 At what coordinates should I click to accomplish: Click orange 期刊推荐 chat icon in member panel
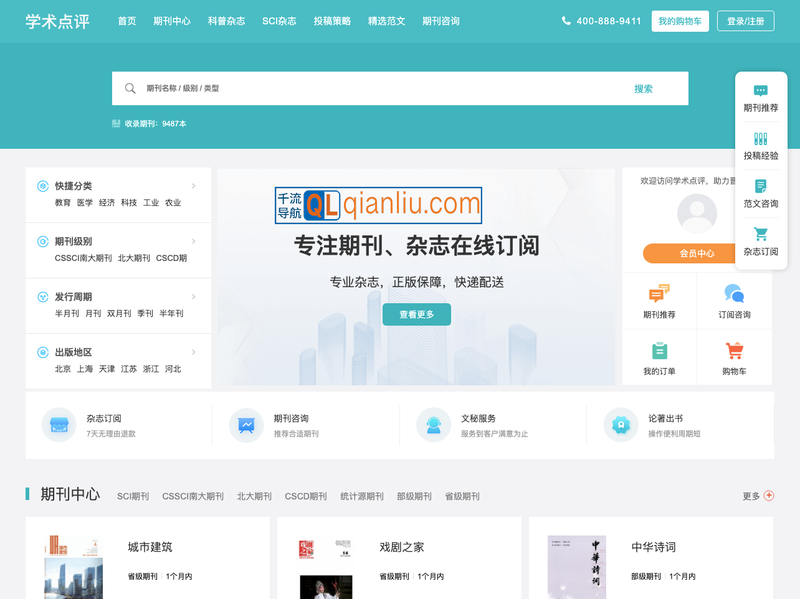point(657,293)
